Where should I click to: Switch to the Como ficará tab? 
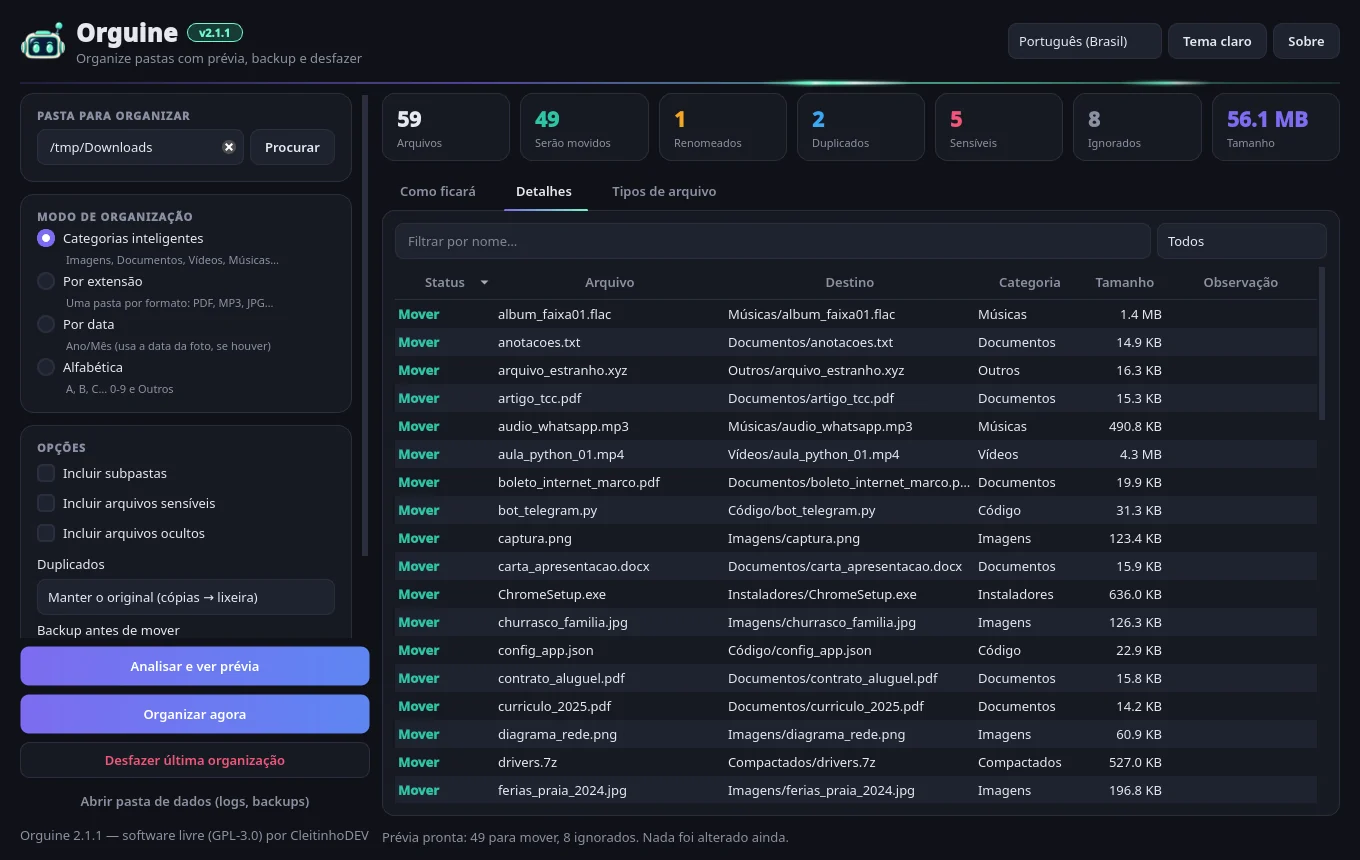tap(438, 191)
